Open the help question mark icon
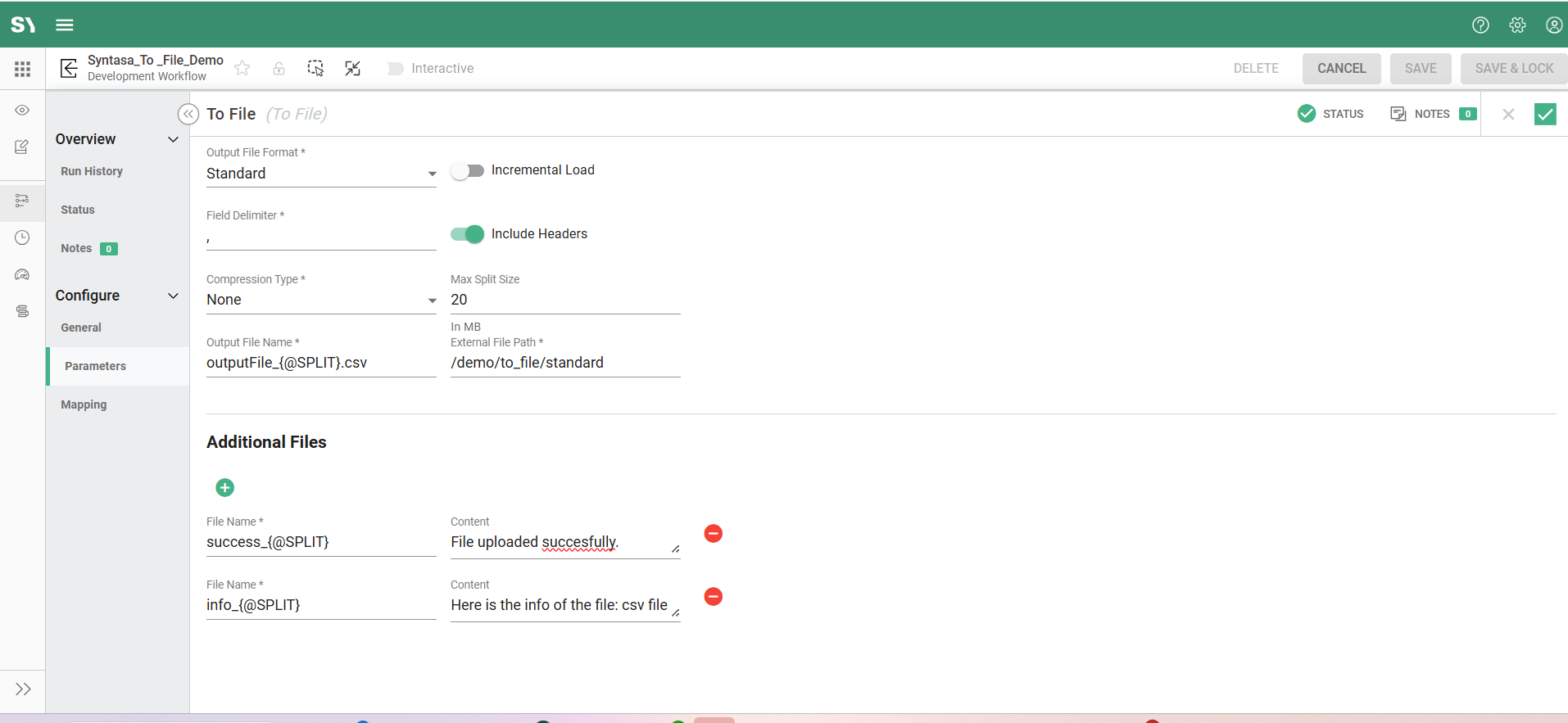Viewport: 1568px width, 723px height. tap(1480, 25)
